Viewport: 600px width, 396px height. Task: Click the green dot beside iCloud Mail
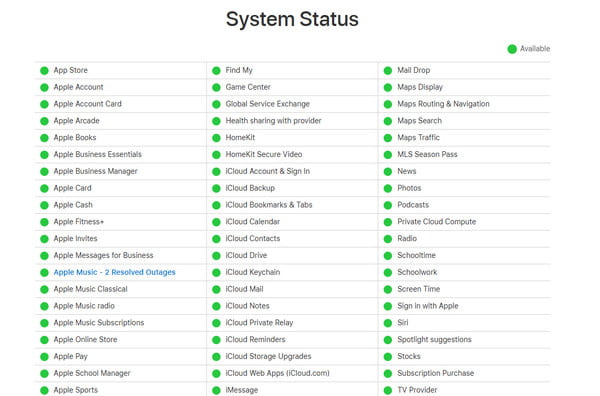[x=216, y=290]
